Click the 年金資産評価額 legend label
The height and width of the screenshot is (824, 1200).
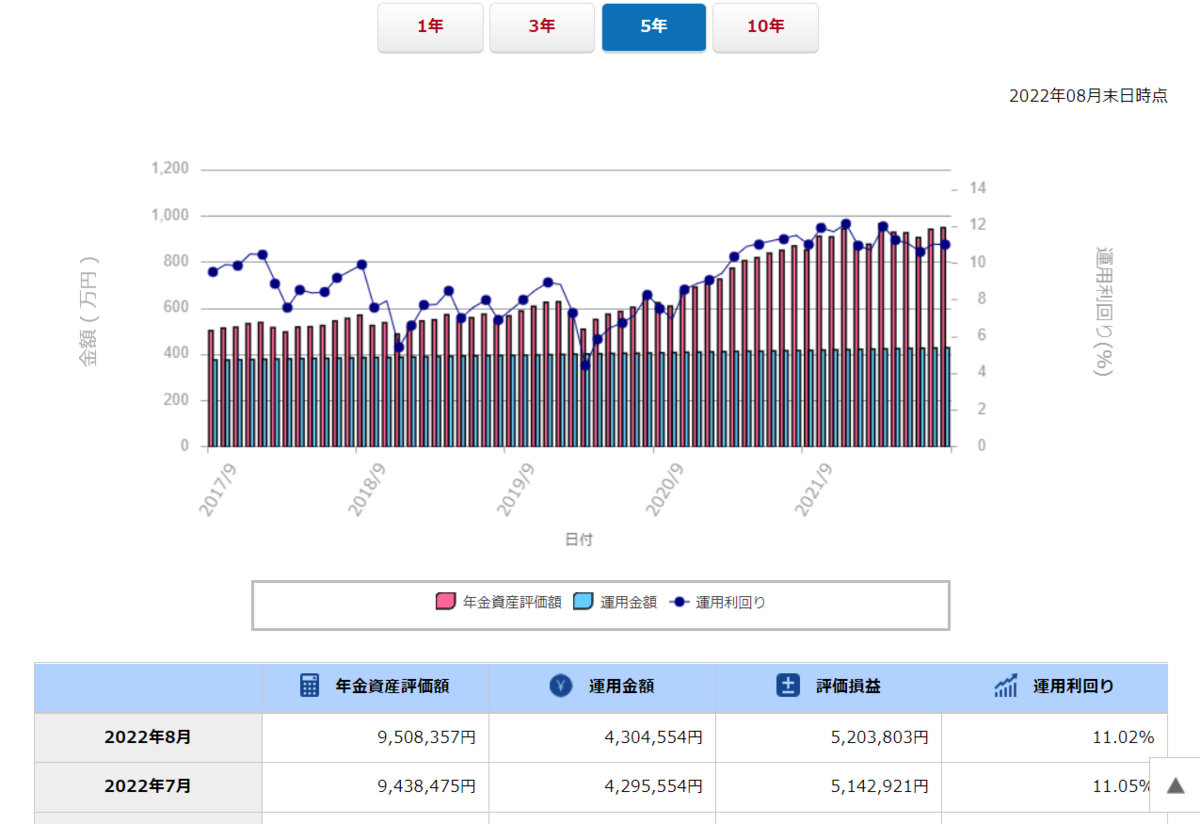(512, 602)
